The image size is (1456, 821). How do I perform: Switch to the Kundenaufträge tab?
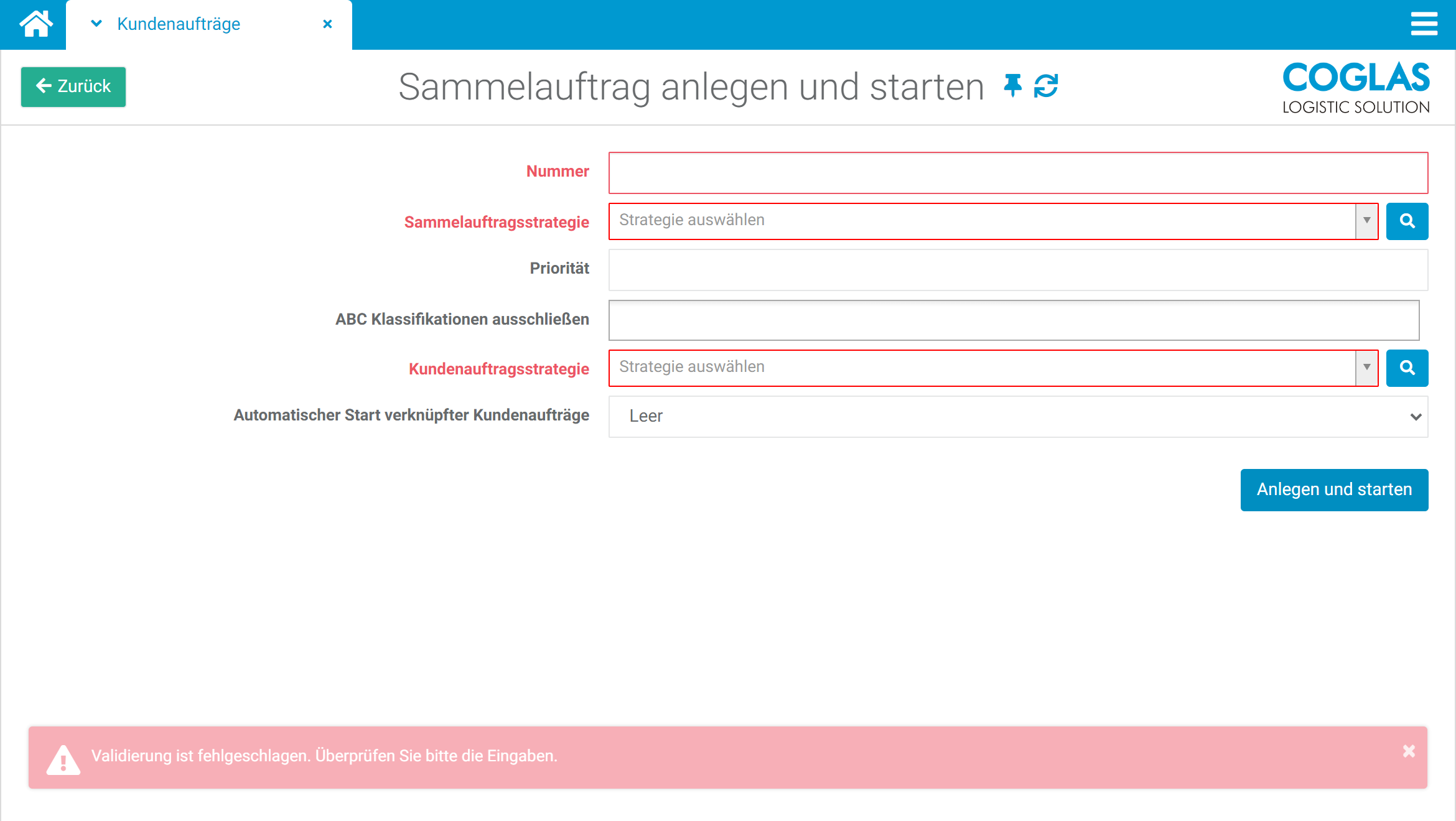point(178,24)
